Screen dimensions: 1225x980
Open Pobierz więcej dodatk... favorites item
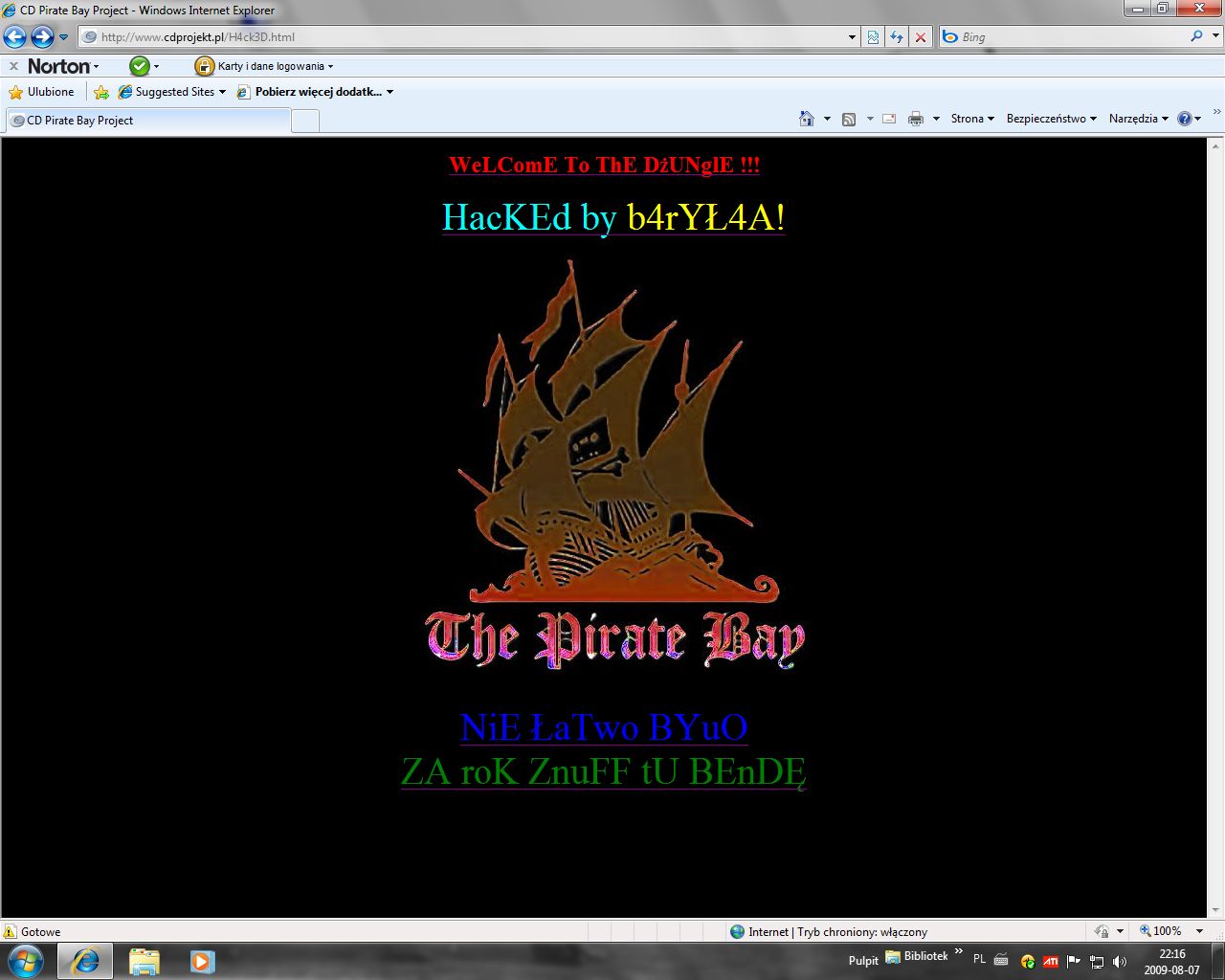click(316, 92)
